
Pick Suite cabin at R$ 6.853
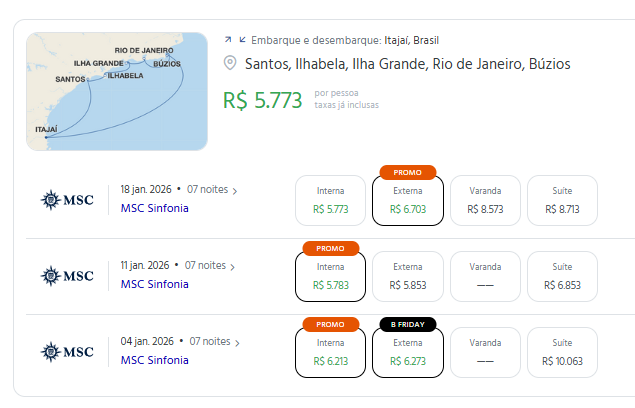[x=562, y=276]
